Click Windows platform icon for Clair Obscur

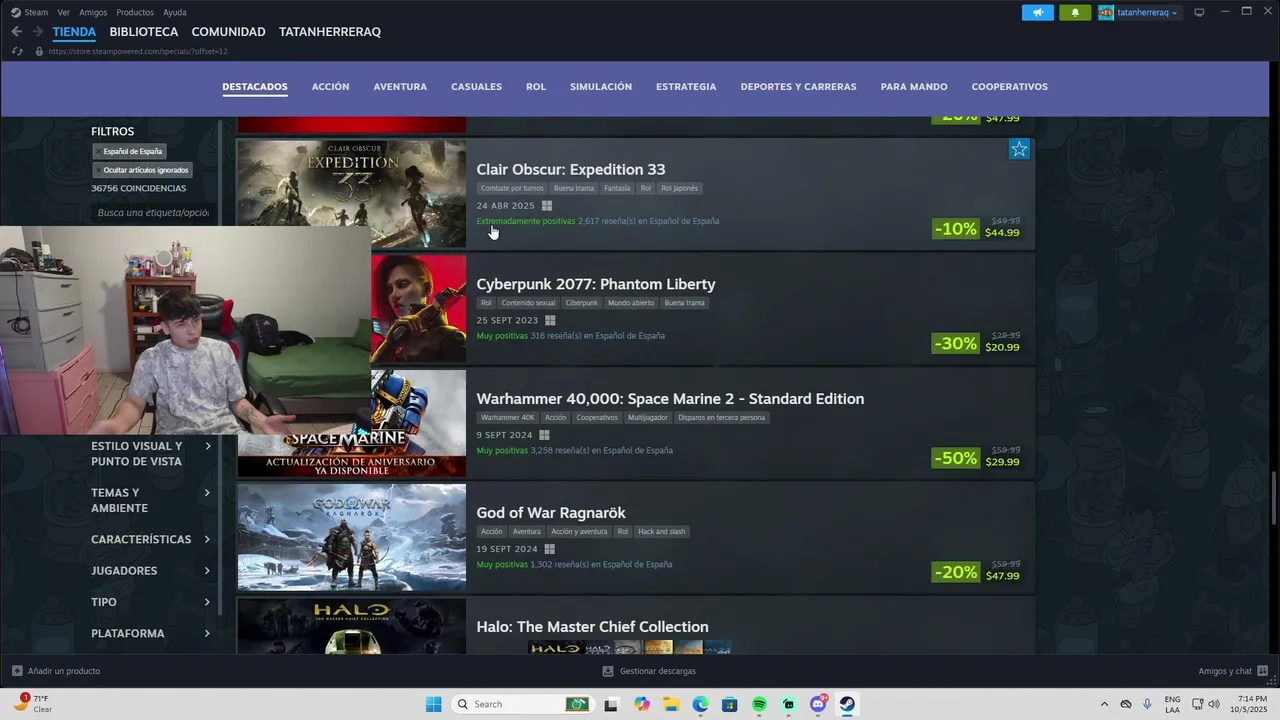pyautogui.click(x=547, y=206)
